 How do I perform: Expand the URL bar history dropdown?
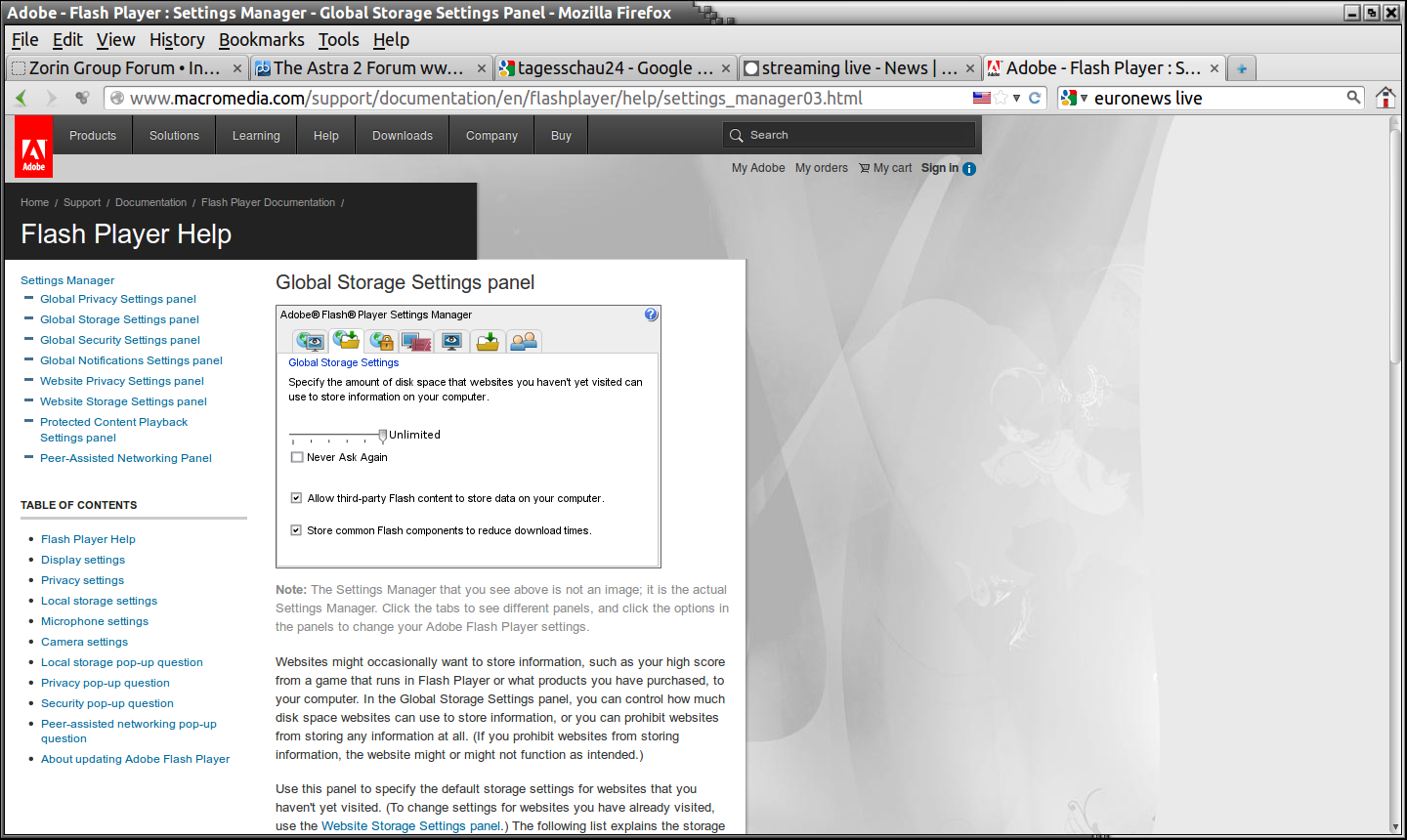[1017, 98]
